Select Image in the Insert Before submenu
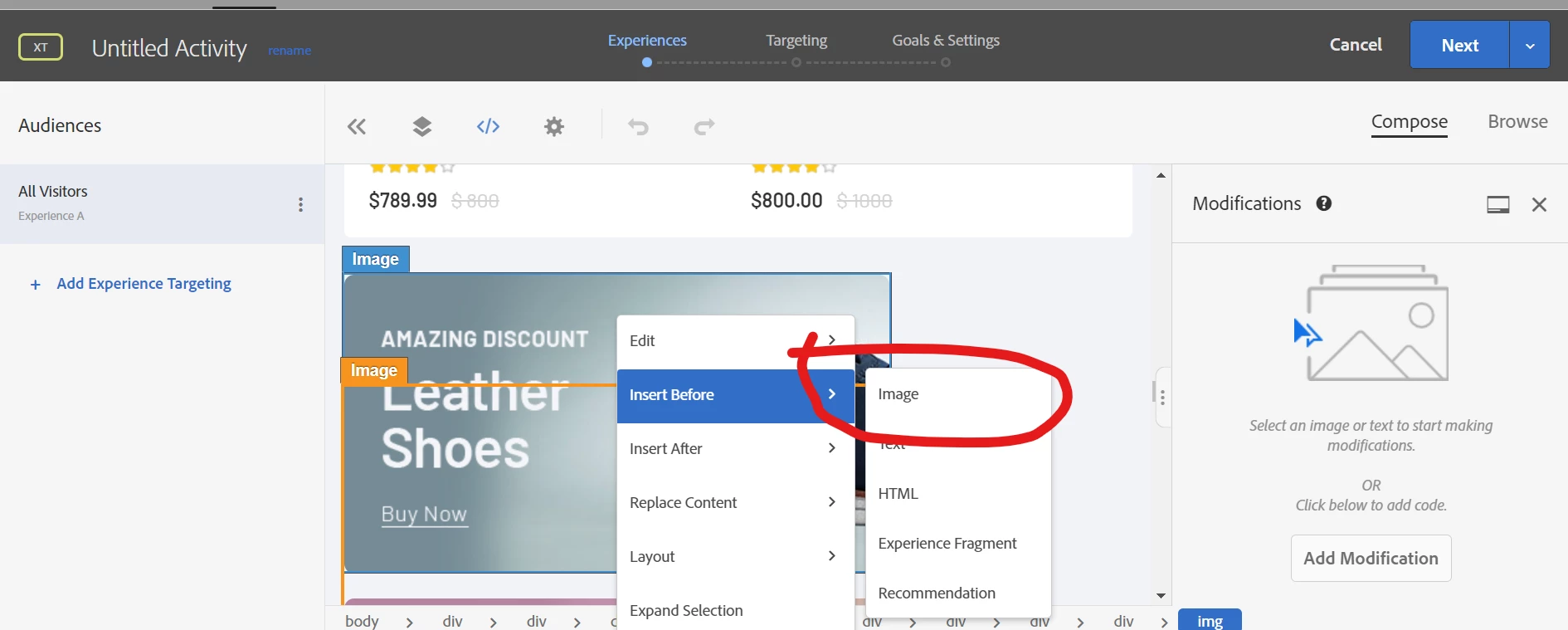Screen dimensions: 1568x630 pos(898,394)
